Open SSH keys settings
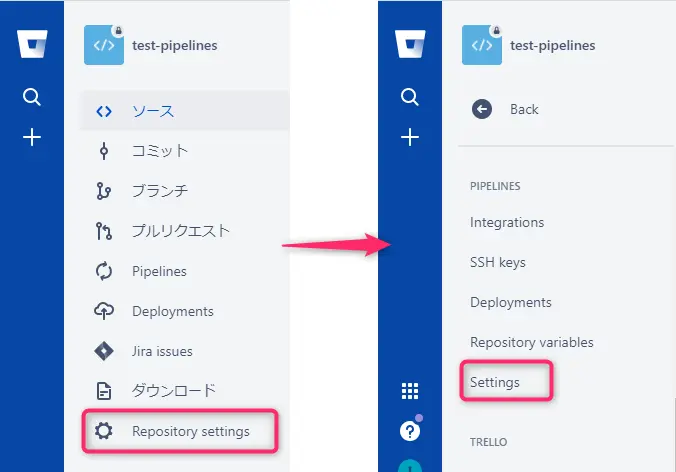This screenshot has height=472, width=676. point(497,262)
